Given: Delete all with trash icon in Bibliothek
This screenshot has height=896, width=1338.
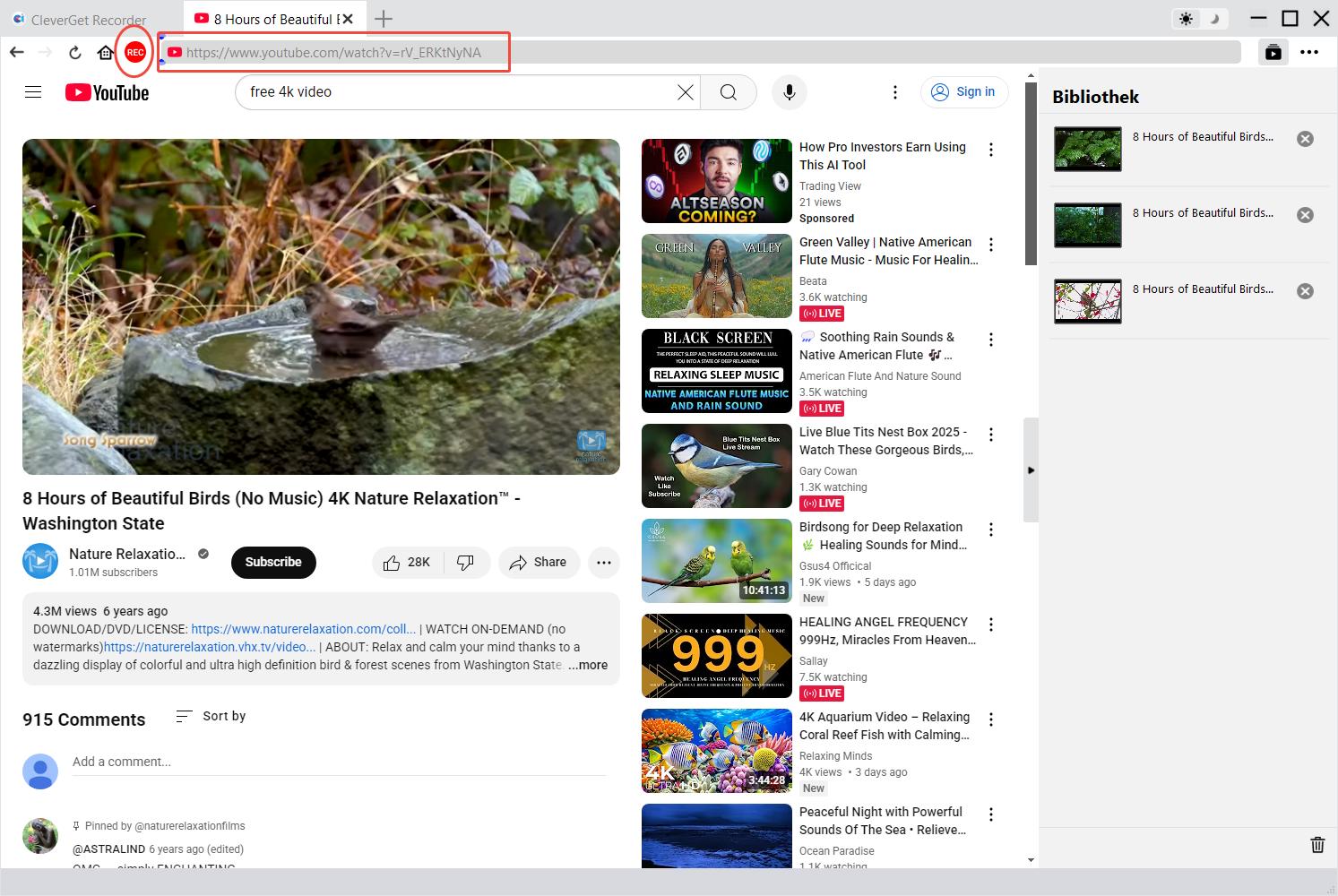Looking at the screenshot, I should coord(1317,845).
